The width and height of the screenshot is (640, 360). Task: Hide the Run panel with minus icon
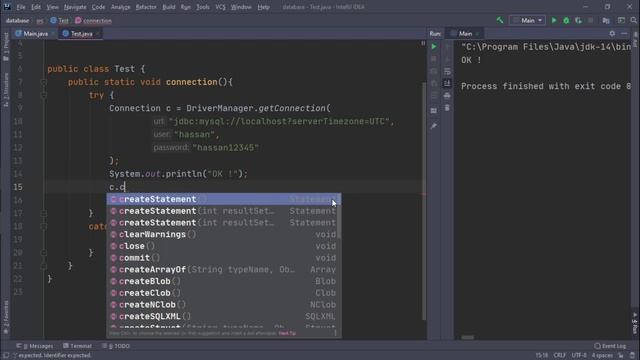[x=624, y=33]
